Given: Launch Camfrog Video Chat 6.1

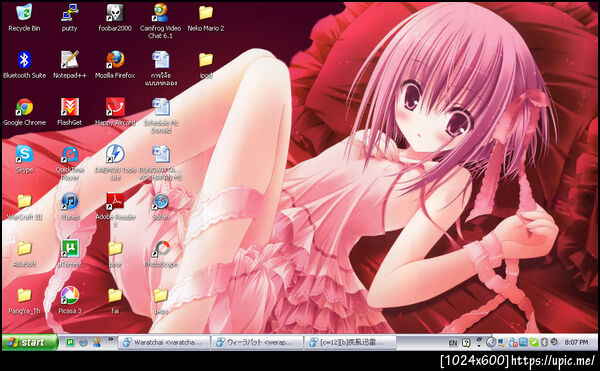Looking at the screenshot, I should (x=160, y=21).
